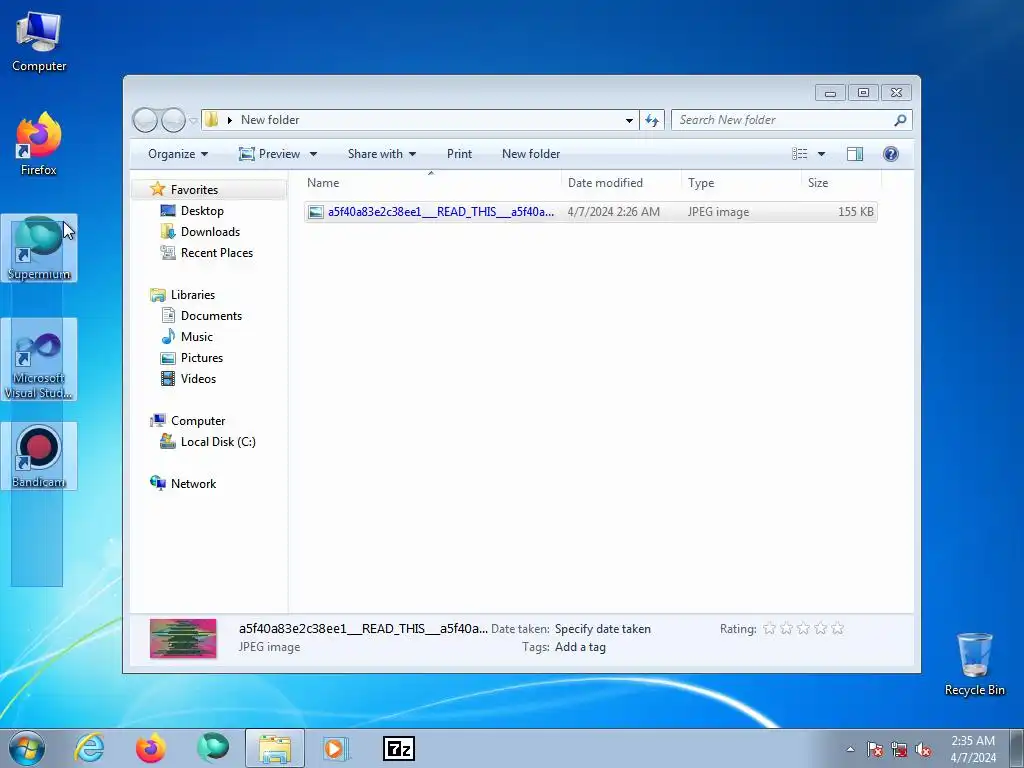
Task: Select the Bandicam desktop shortcut
Action: tap(39, 456)
